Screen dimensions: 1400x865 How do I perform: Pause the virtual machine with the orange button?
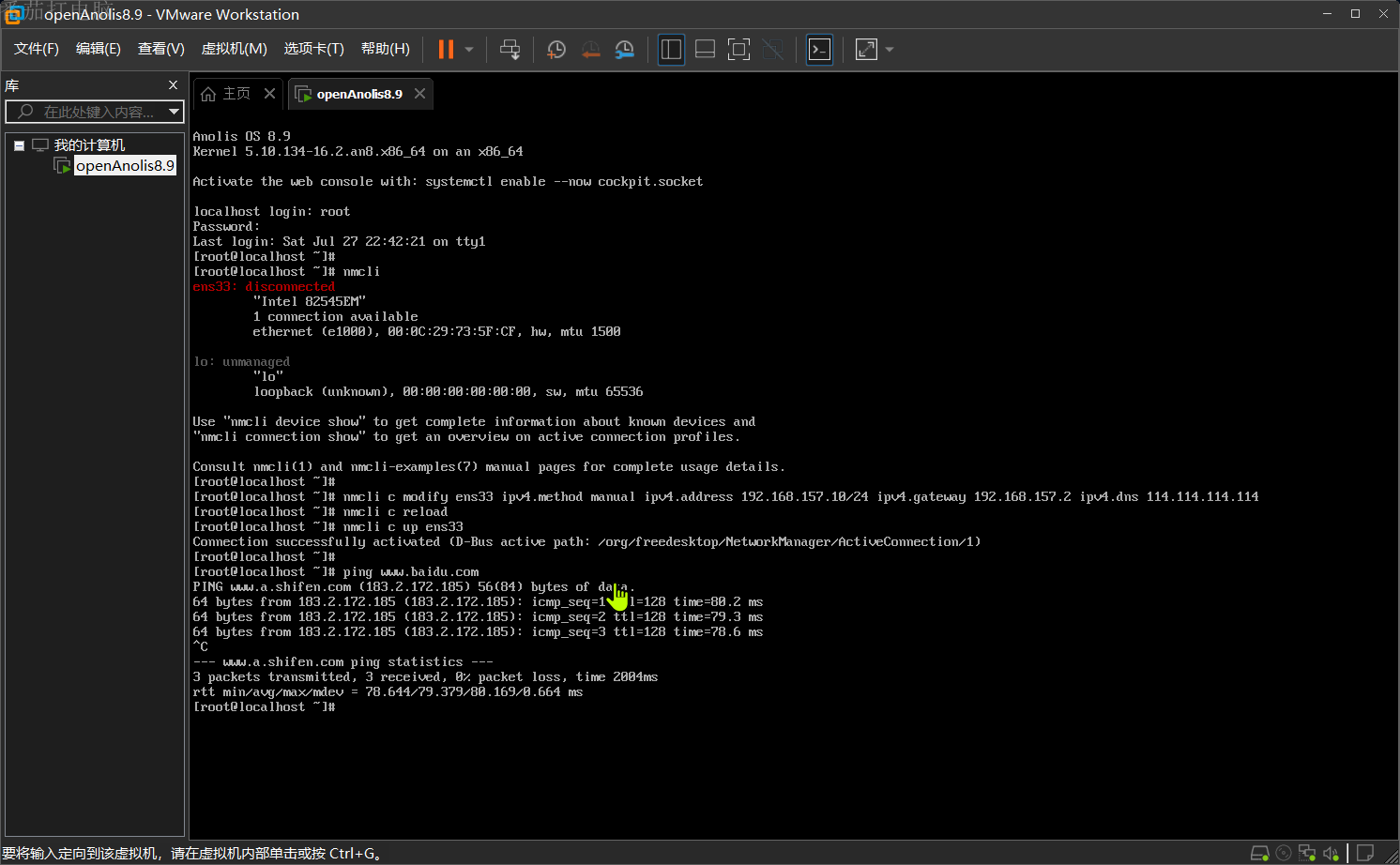pos(446,50)
